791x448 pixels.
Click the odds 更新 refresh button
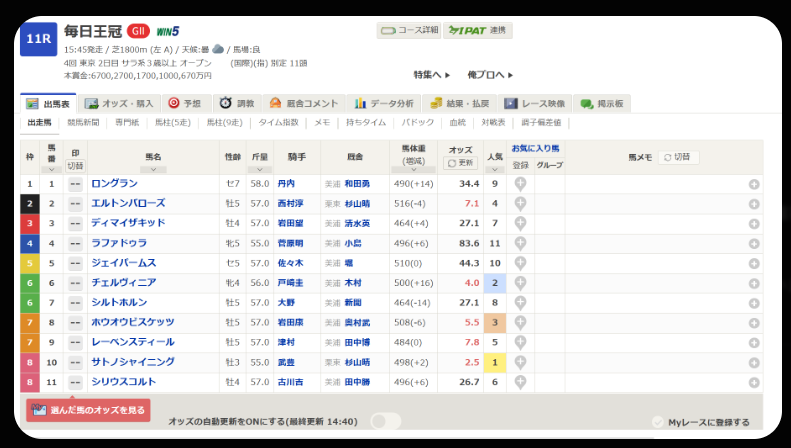[x=459, y=163]
